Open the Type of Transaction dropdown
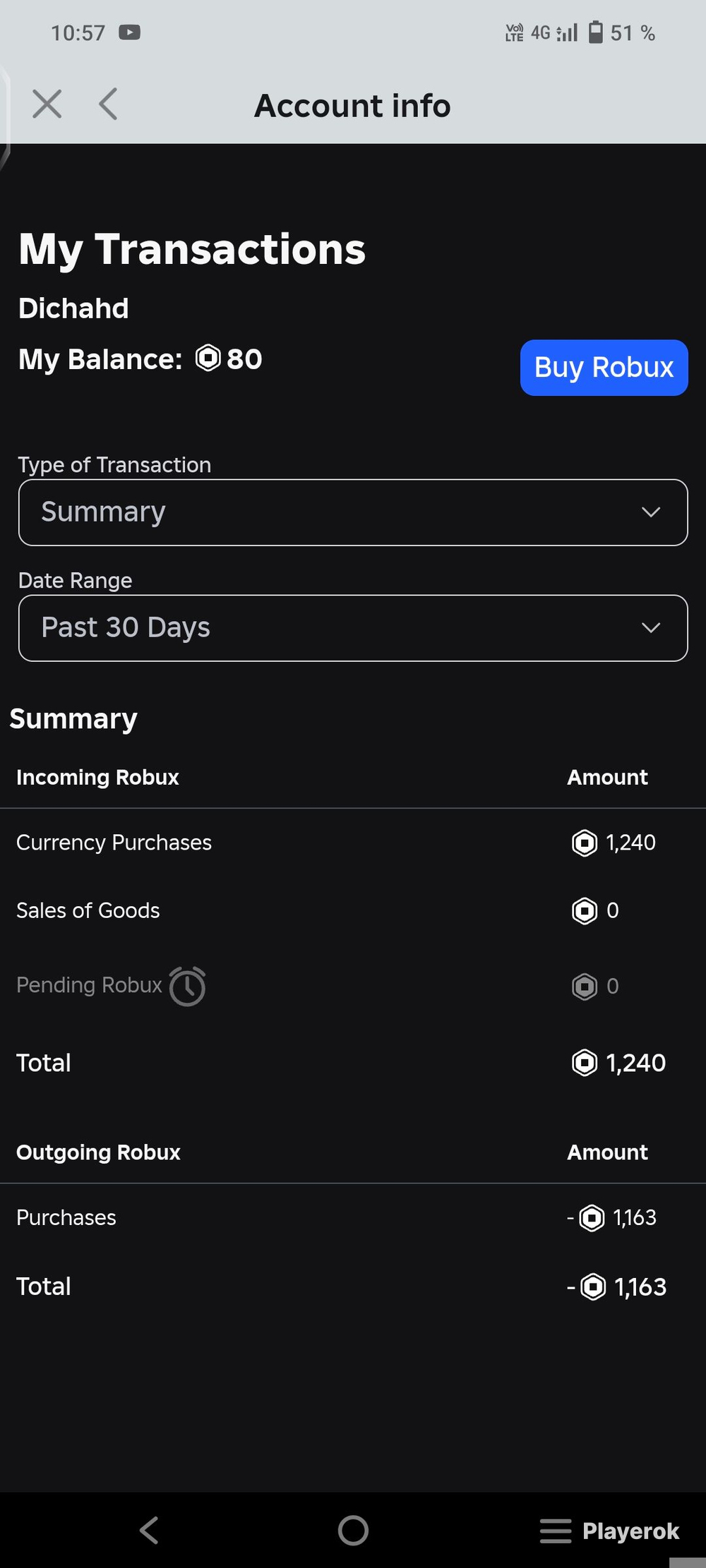Viewport: 706px width, 1568px height. click(x=353, y=512)
